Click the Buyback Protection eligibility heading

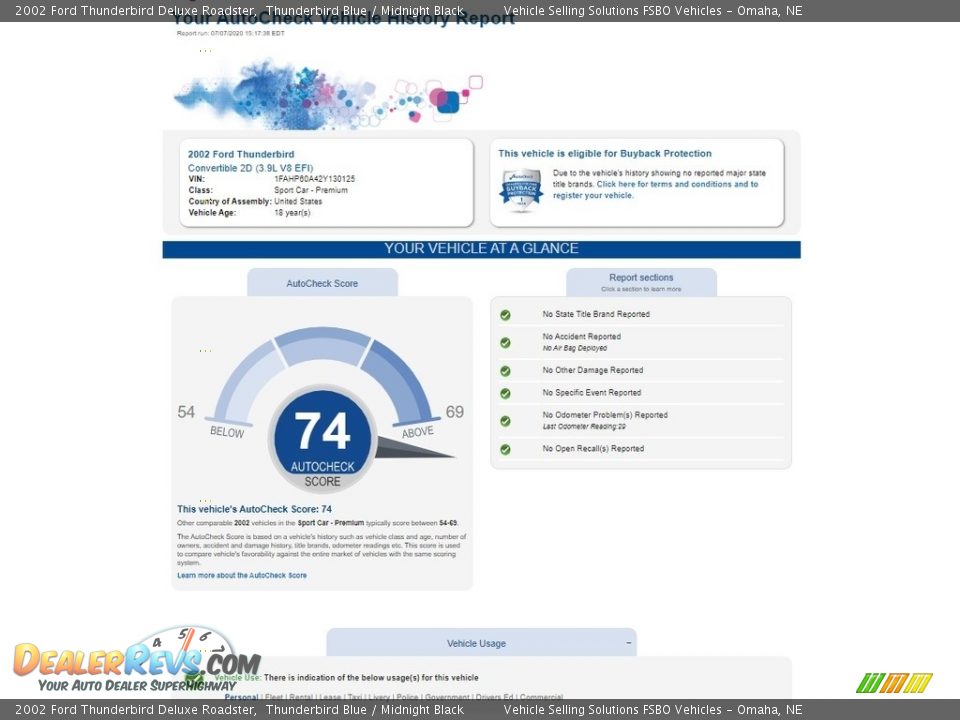tap(605, 154)
